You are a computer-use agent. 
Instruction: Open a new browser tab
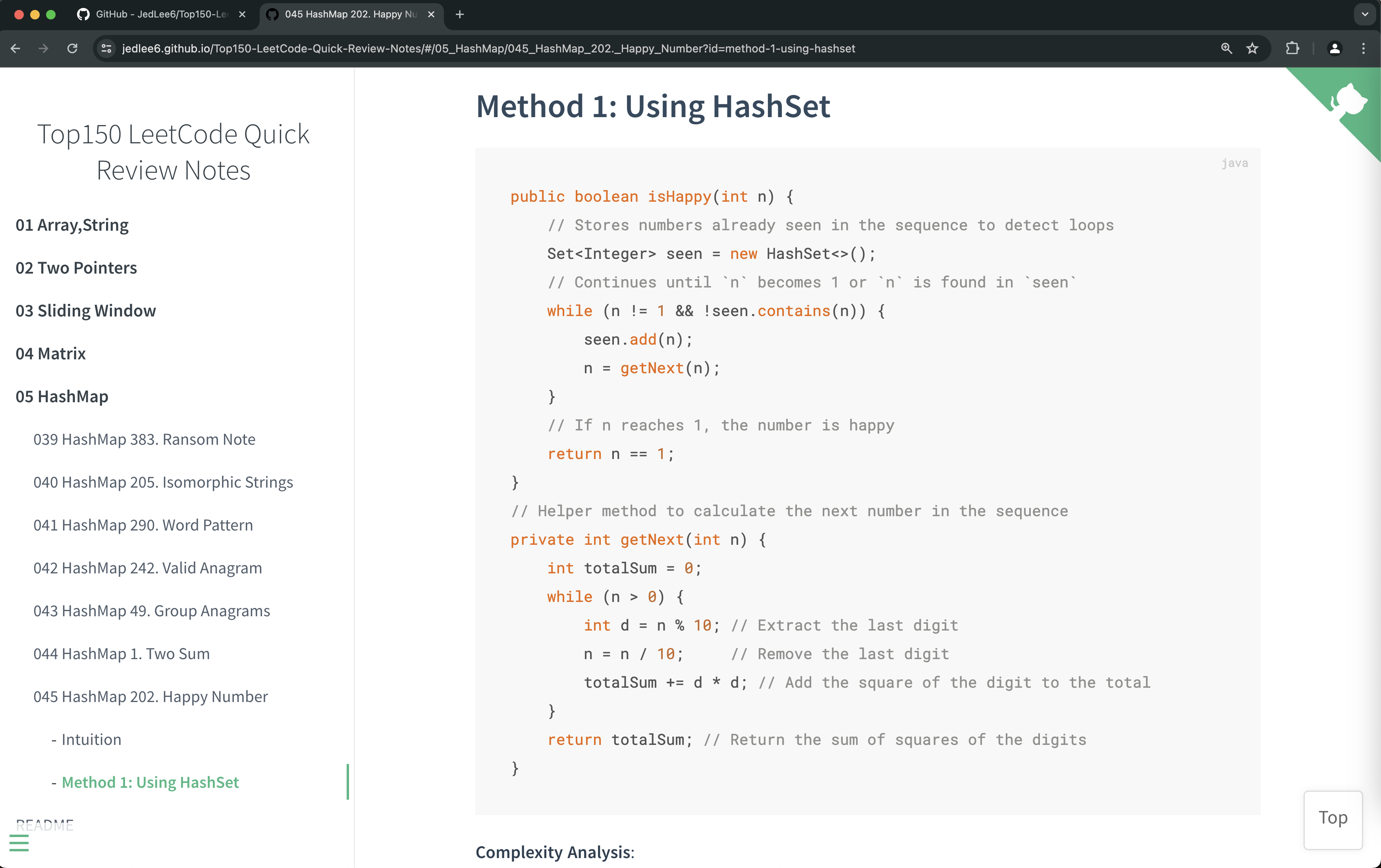(x=459, y=14)
